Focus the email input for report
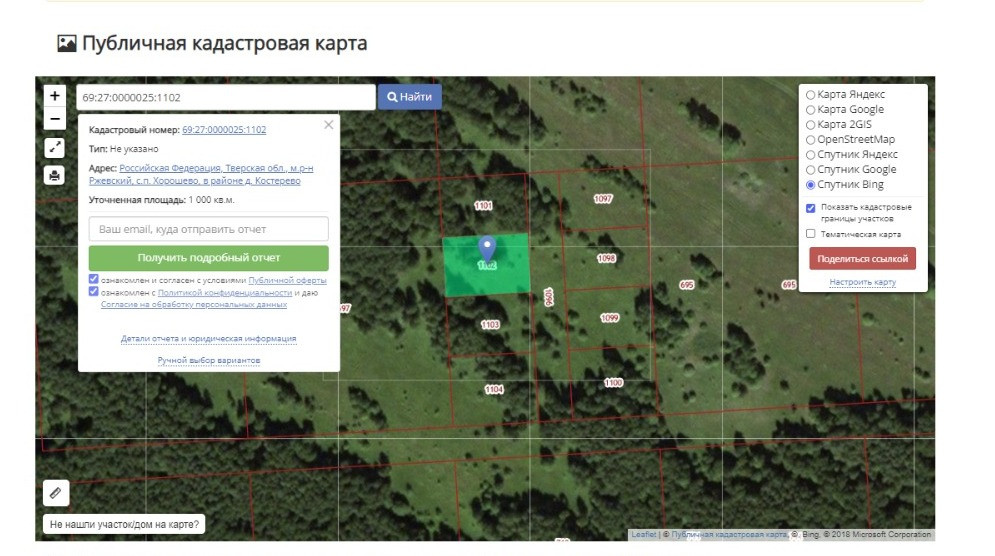This screenshot has width=995, height=556. [x=209, y=229]
